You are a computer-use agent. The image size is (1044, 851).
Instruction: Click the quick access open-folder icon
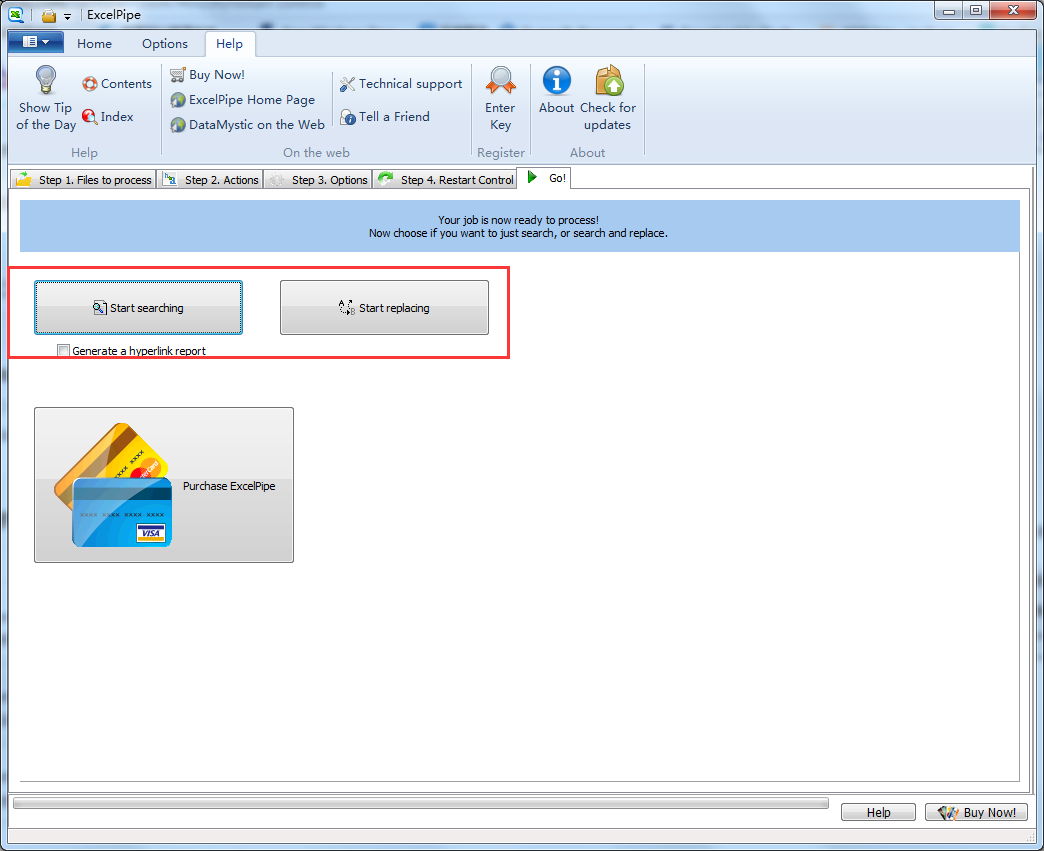49,15
